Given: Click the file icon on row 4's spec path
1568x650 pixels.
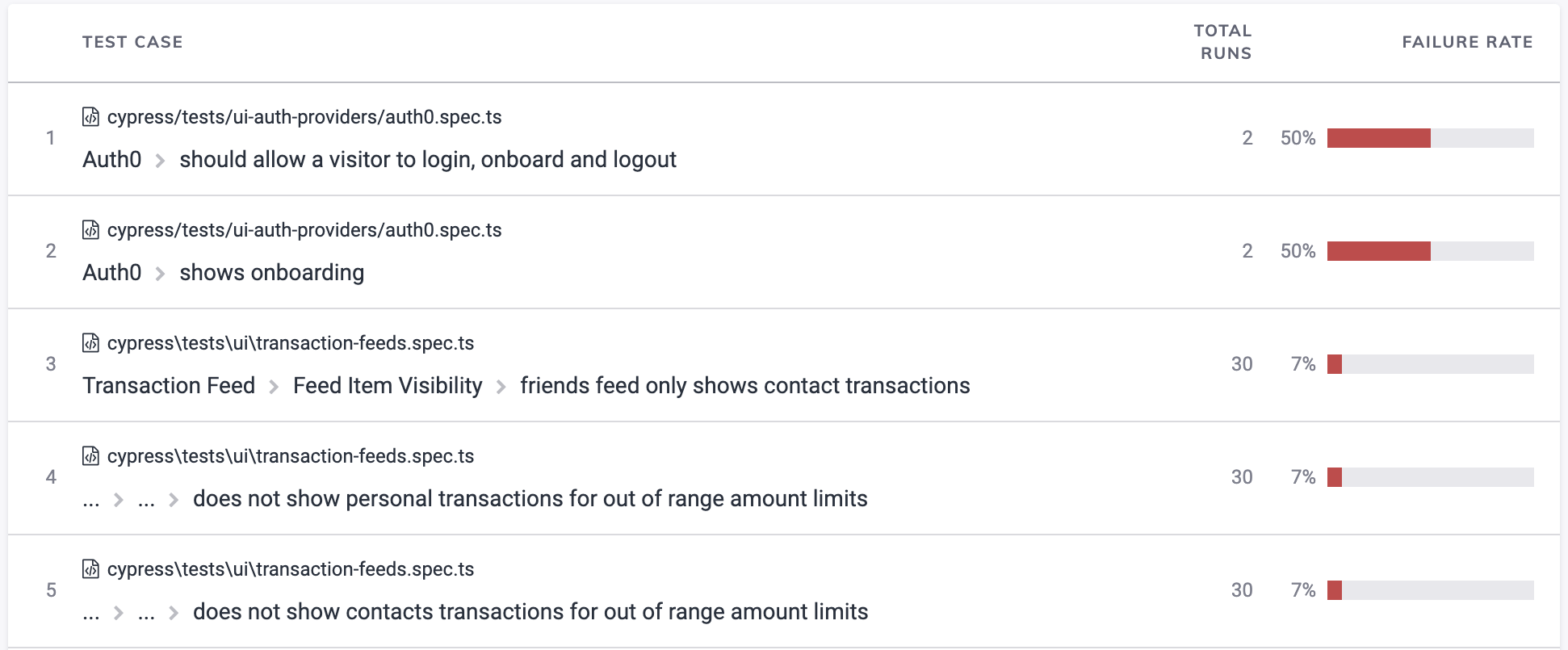Looking at the screenshot, I should pos(90,455).
